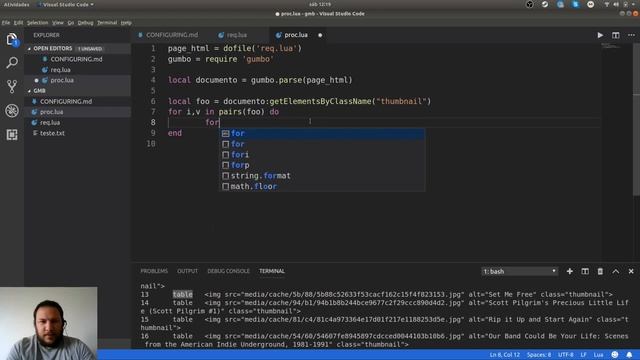Image resolution: width=640 pixels, height=360 pixels.
Task: Run the current Lua file
Action: pos(600,35)
